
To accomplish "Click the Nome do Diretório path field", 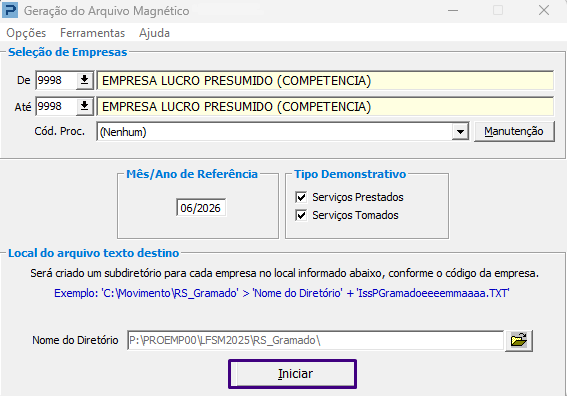I will pos(315,340).
